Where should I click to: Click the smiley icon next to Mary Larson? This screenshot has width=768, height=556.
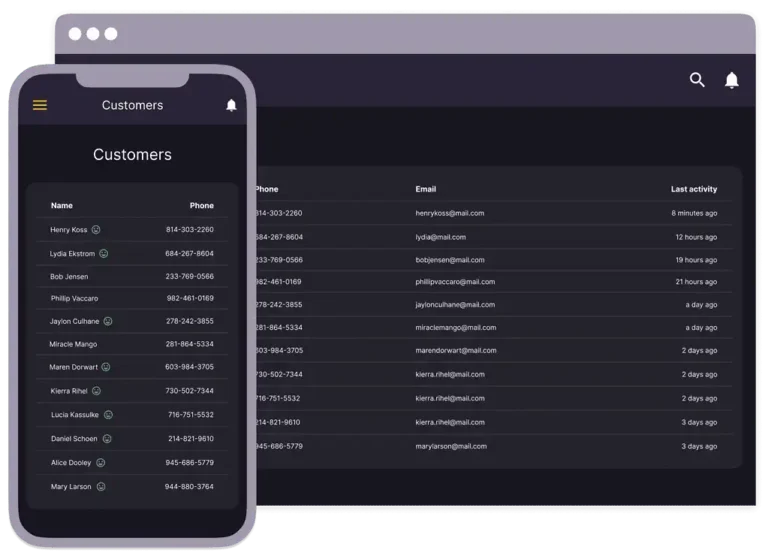(x=100, y=487)
